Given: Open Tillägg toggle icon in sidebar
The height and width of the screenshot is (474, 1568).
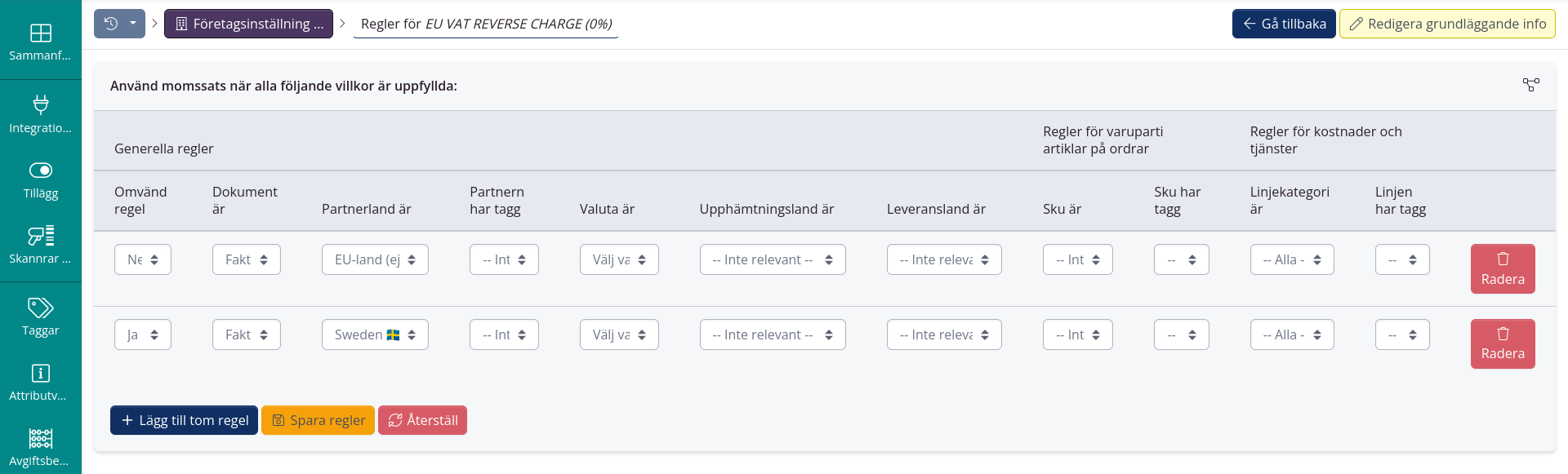Looking at the screenshot, I should (x=40, y=180).
